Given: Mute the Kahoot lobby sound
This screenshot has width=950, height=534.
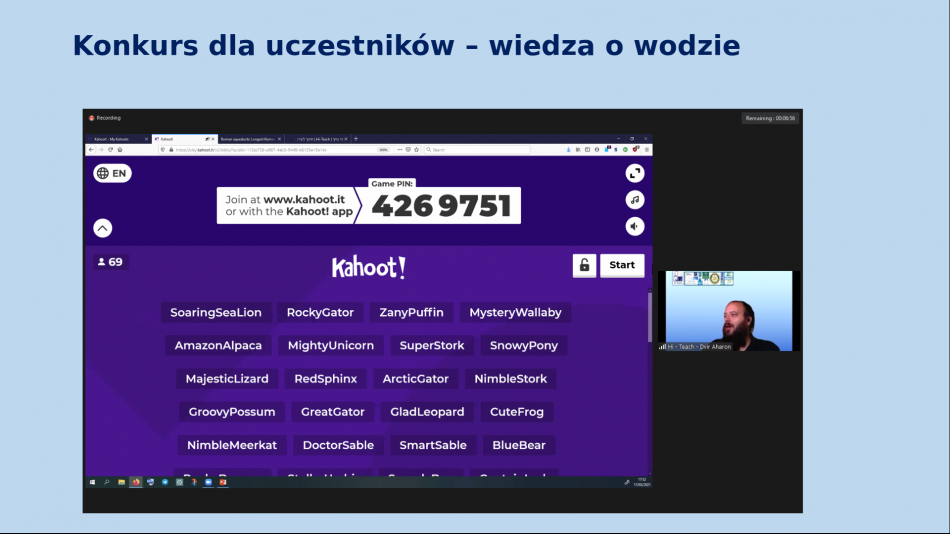Looking at the screenshot, I should [x=634, y=227].
